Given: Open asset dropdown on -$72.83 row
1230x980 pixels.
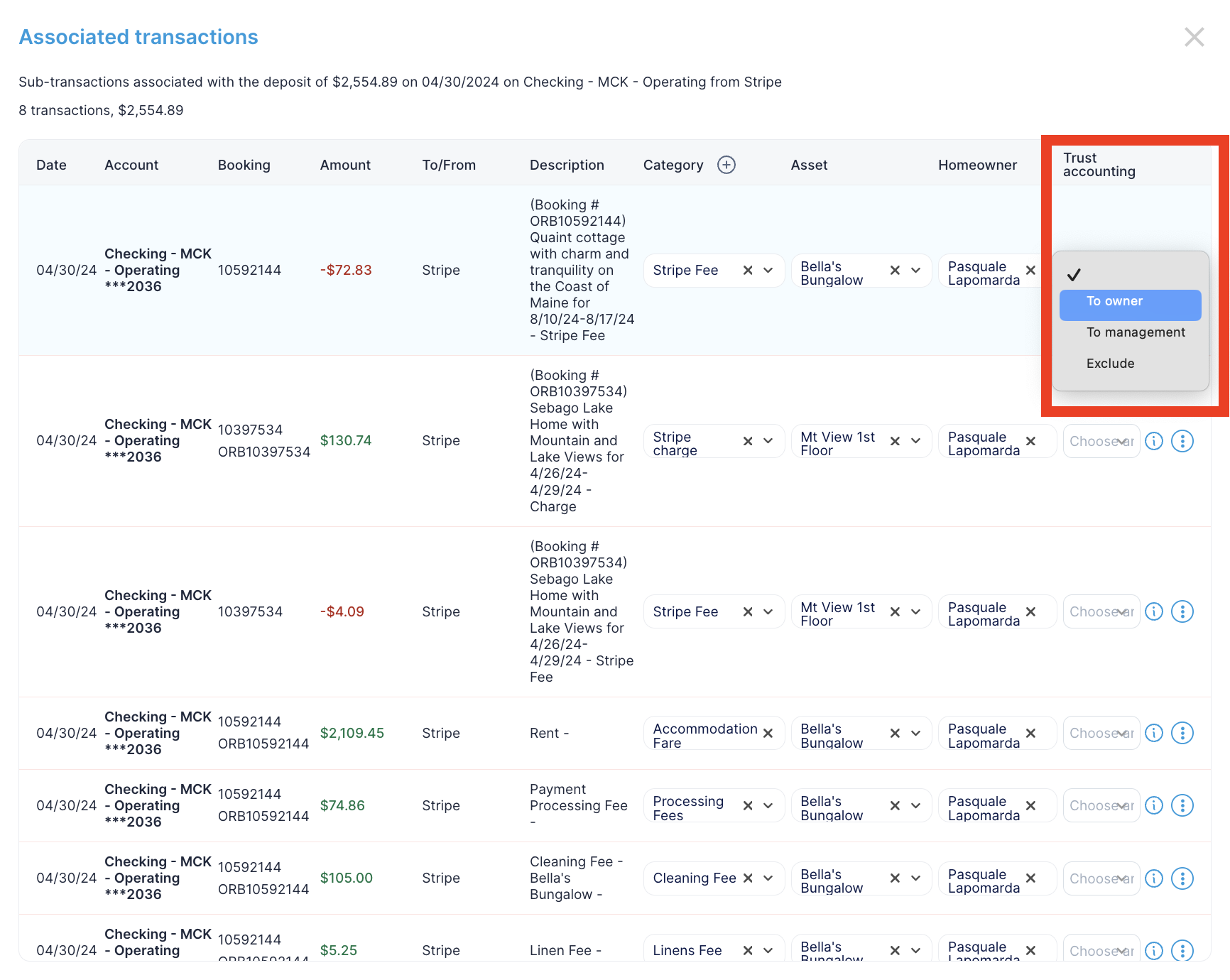Looking at the screenshot, I should click(x=916, y=271).
